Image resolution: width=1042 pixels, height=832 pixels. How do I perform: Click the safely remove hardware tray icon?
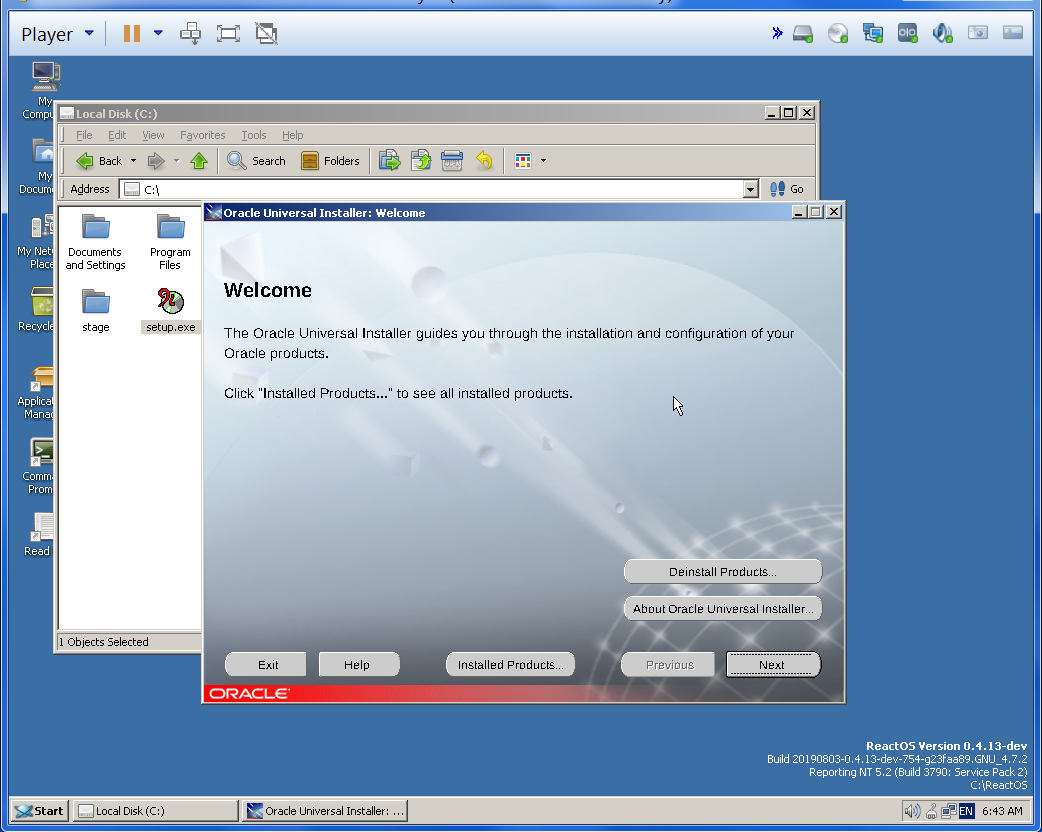pyautogui.click(x=932, y=811)
